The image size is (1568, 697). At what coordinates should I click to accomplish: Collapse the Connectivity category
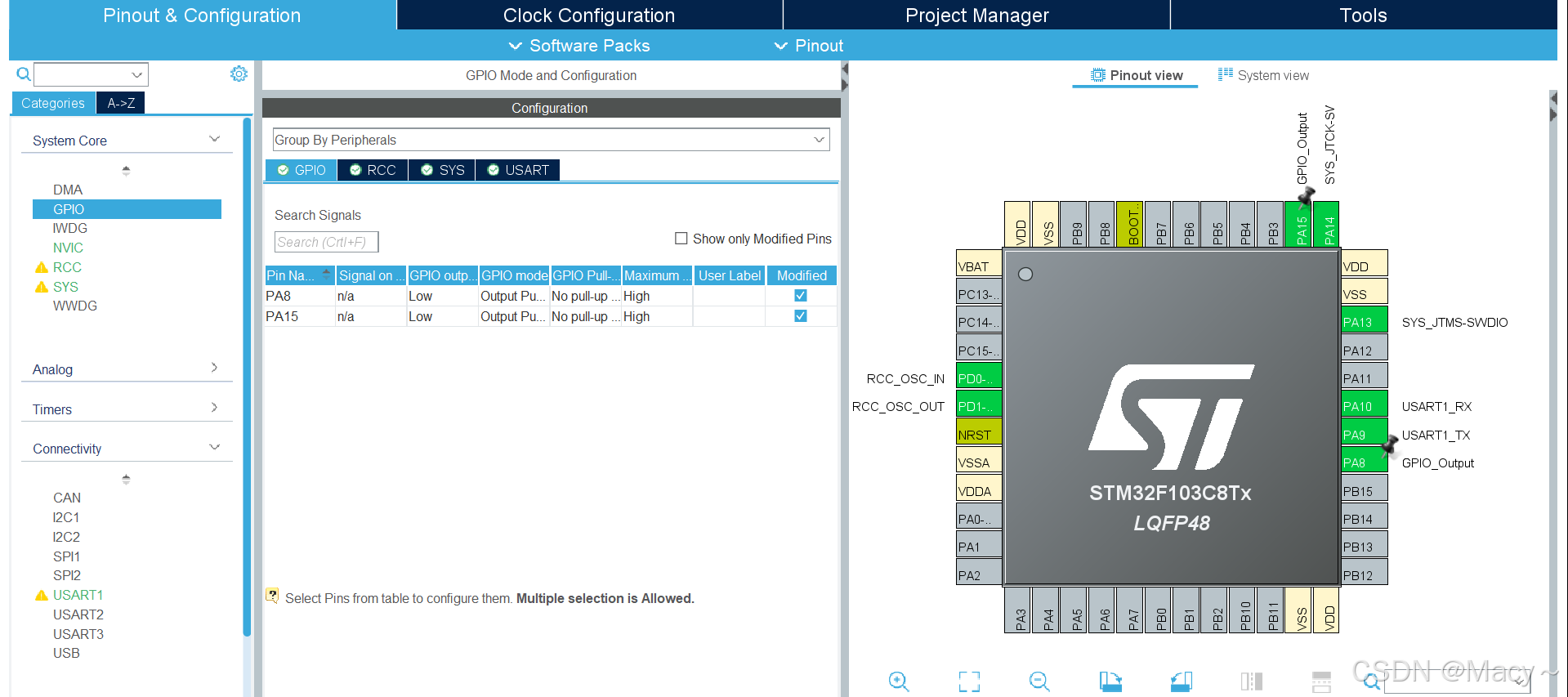pyautogui.click(x=215, y=447)
